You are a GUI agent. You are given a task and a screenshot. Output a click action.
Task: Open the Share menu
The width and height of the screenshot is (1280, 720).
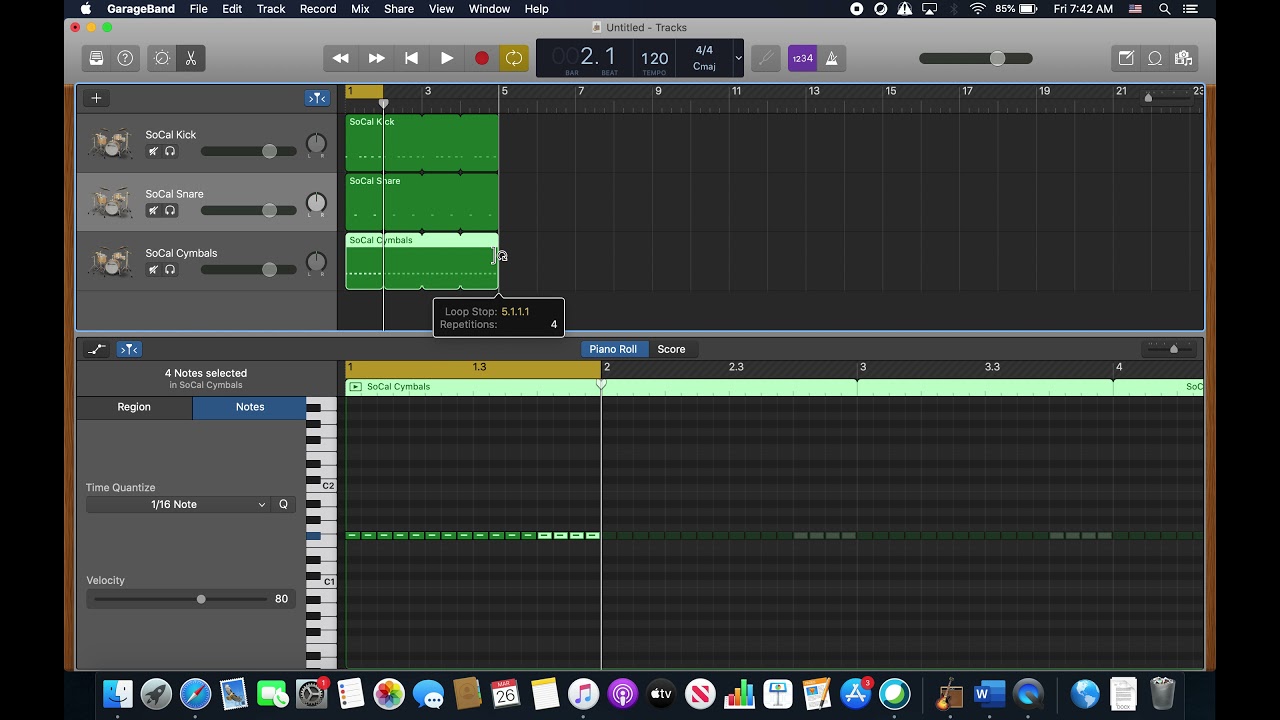click(x=399, y=9)
